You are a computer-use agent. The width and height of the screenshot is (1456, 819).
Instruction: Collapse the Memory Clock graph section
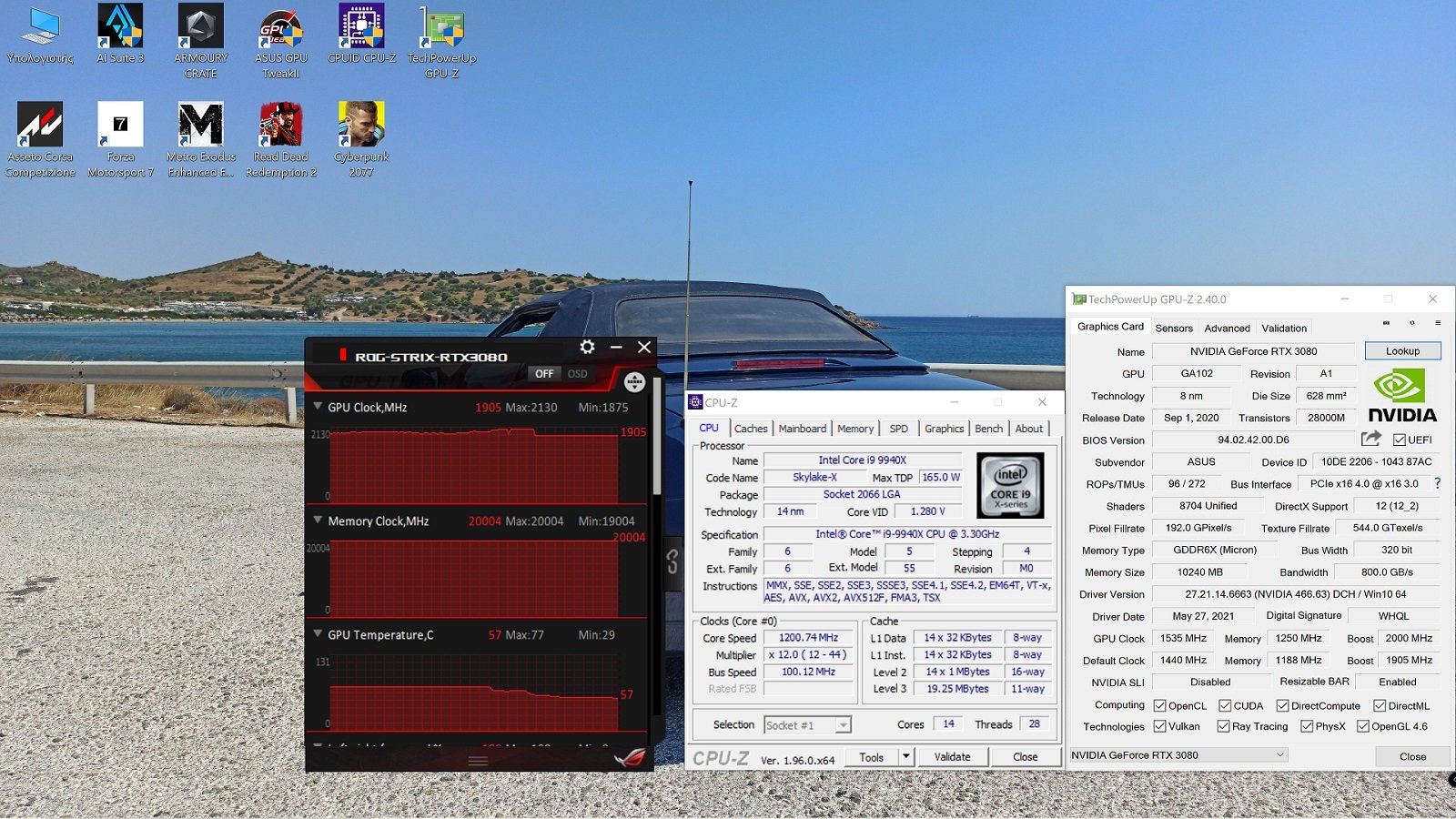tap(318, 521)
